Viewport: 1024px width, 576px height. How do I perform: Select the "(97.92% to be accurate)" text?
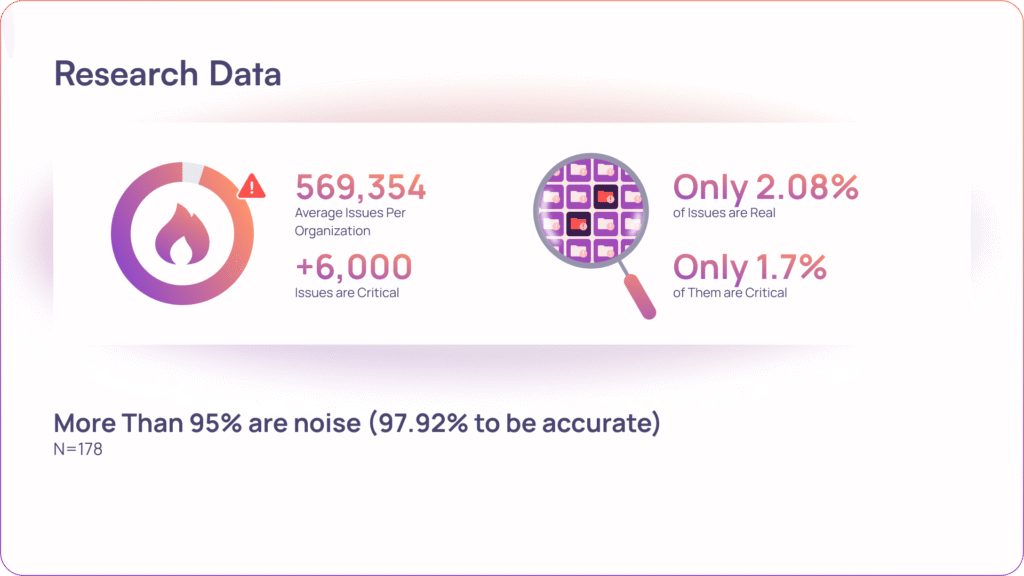click(514, 423)
